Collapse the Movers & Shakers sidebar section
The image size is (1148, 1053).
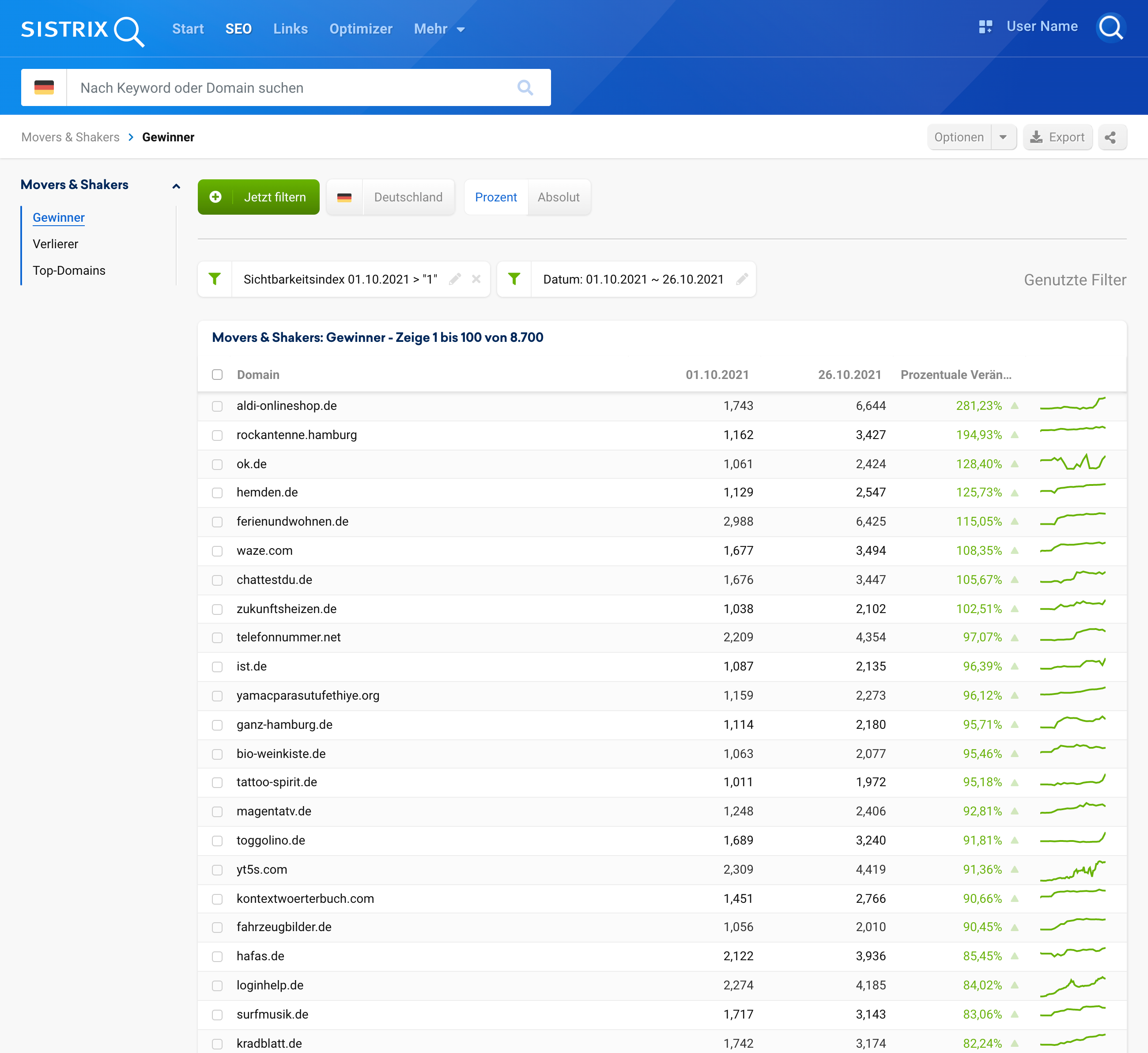[176, 186]
